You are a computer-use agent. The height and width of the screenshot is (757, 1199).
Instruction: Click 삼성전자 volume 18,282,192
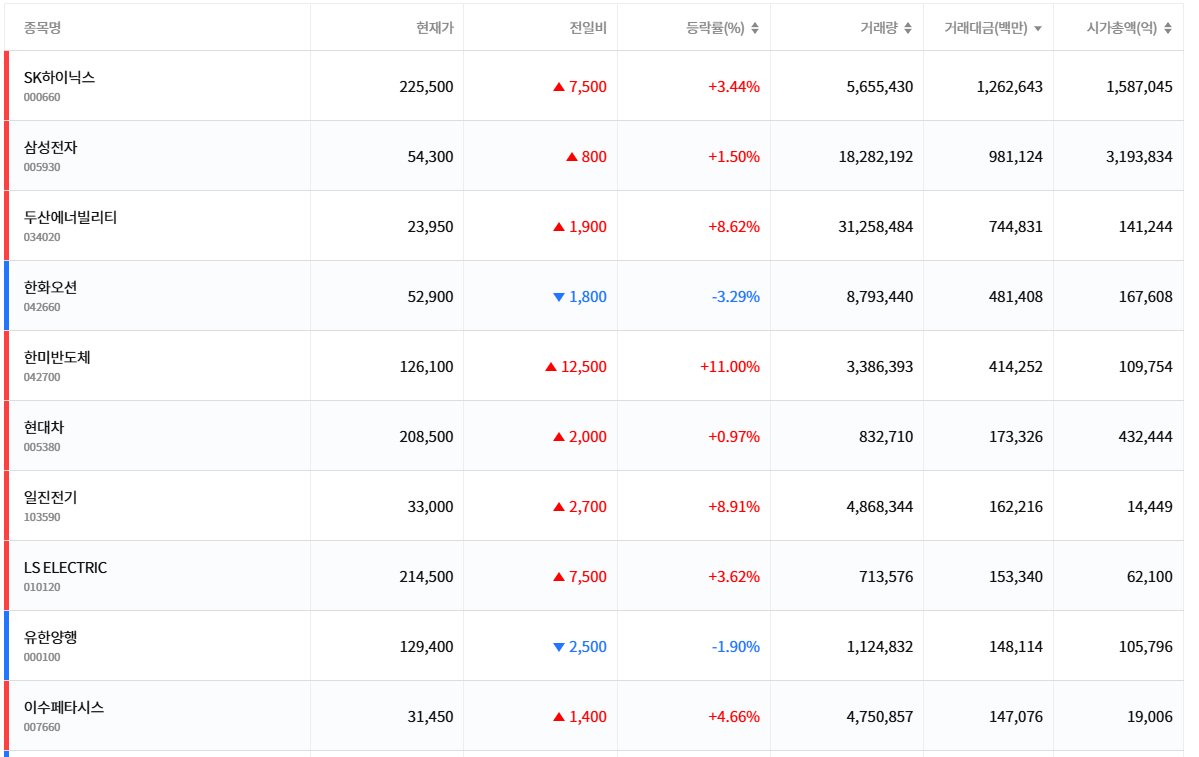pyautogui.click(x=876, y=157)
